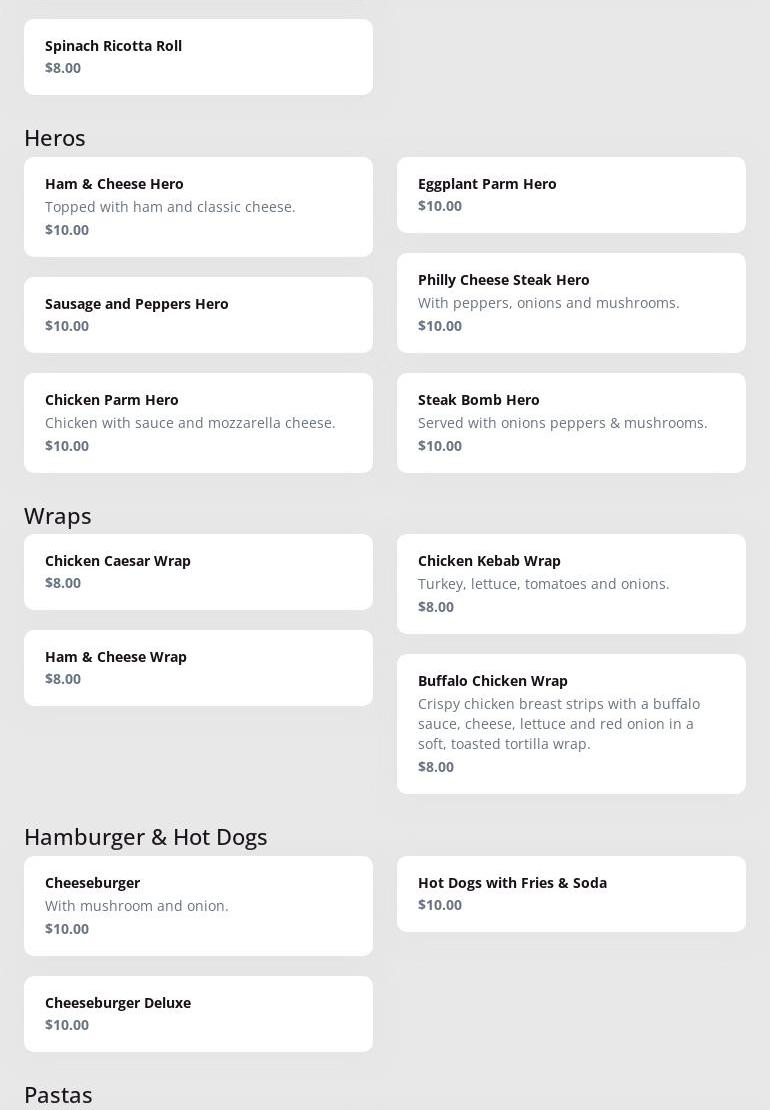Screen dimensions: 770x1110
Task: Click the Heros section heading
Action: [55, 138]
